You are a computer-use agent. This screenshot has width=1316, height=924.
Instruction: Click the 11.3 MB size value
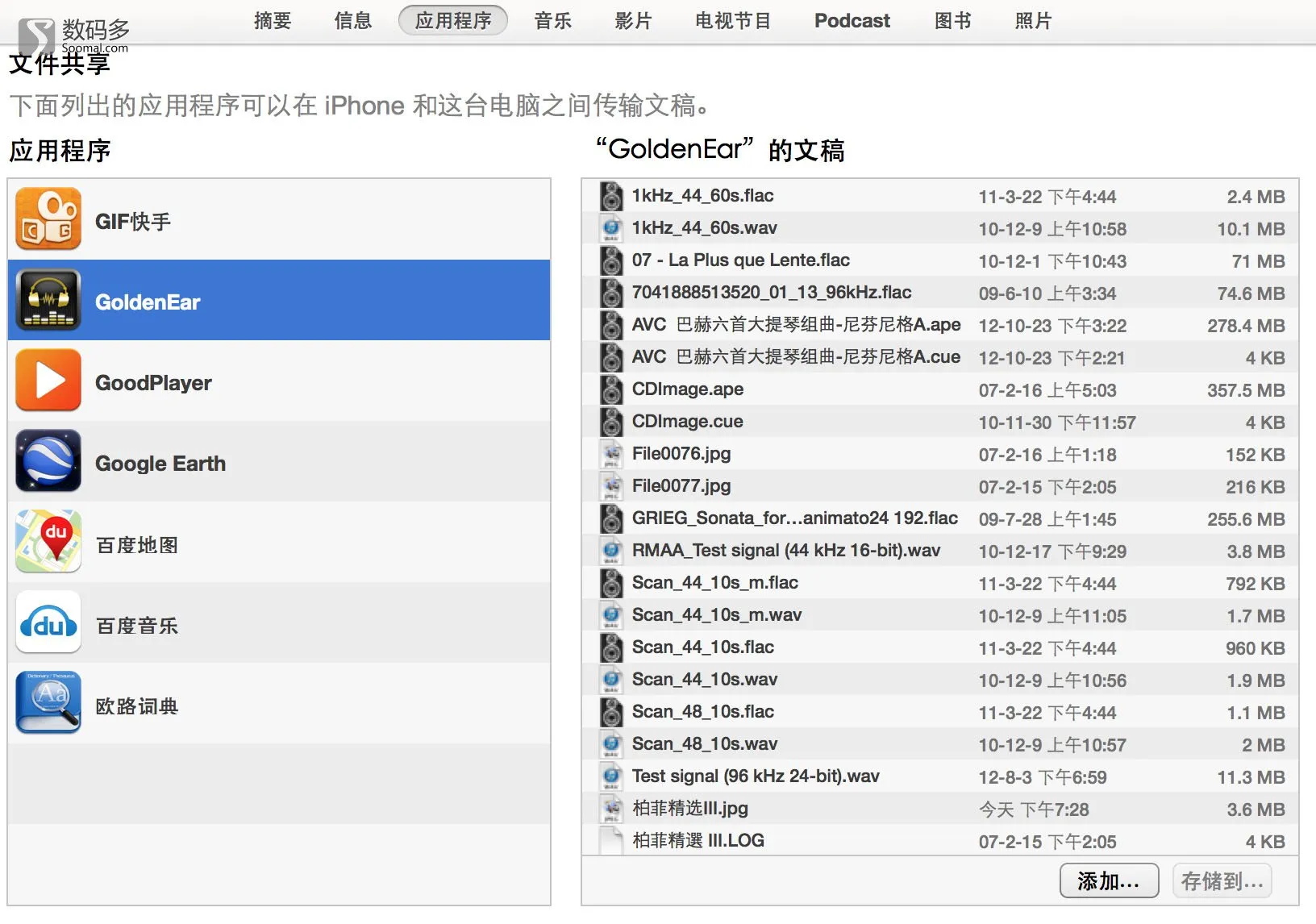[1251, 777]
